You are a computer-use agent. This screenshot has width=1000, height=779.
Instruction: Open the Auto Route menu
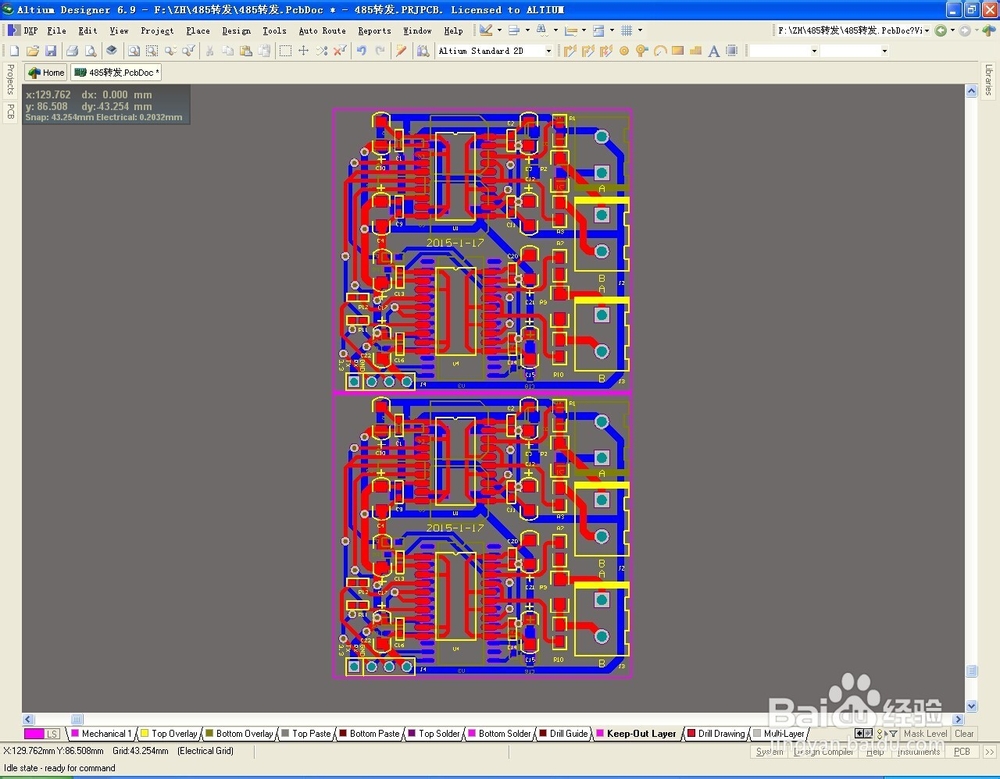tap(322, 31)
